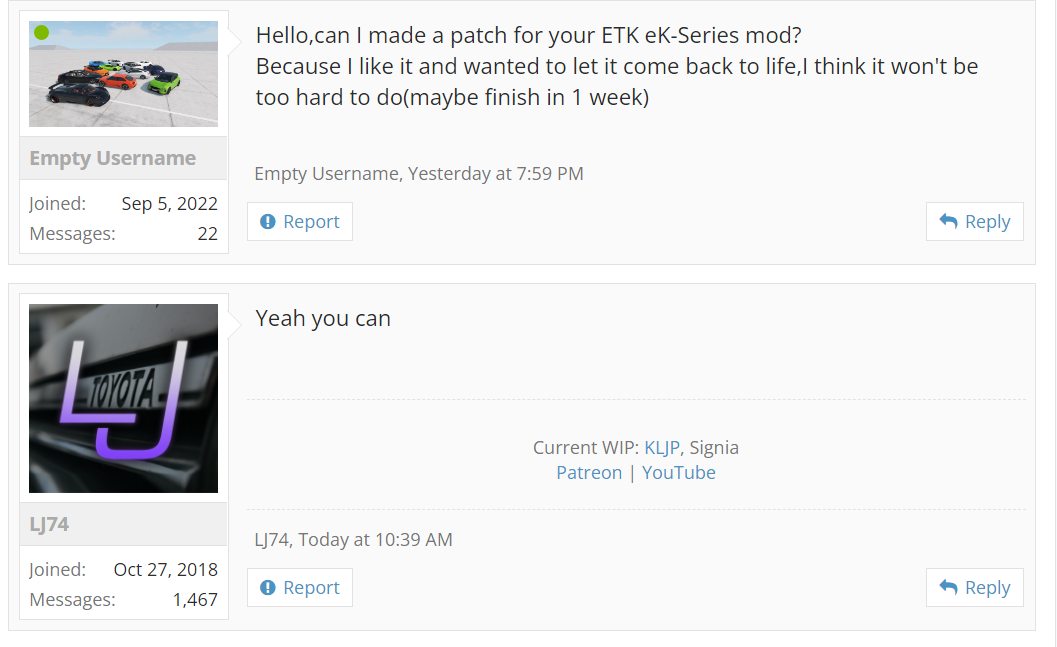
Task: Reply to LJ74's 'Yeah you can' post
Action: pyautogui.click(x=975, y=588)
